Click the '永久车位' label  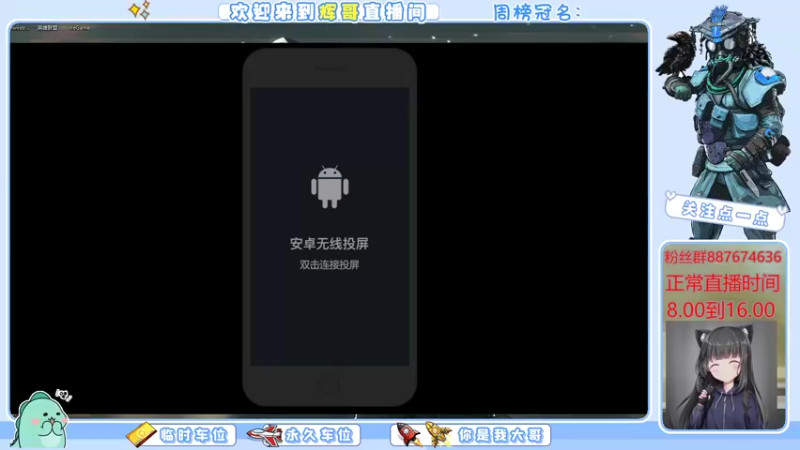319,435
